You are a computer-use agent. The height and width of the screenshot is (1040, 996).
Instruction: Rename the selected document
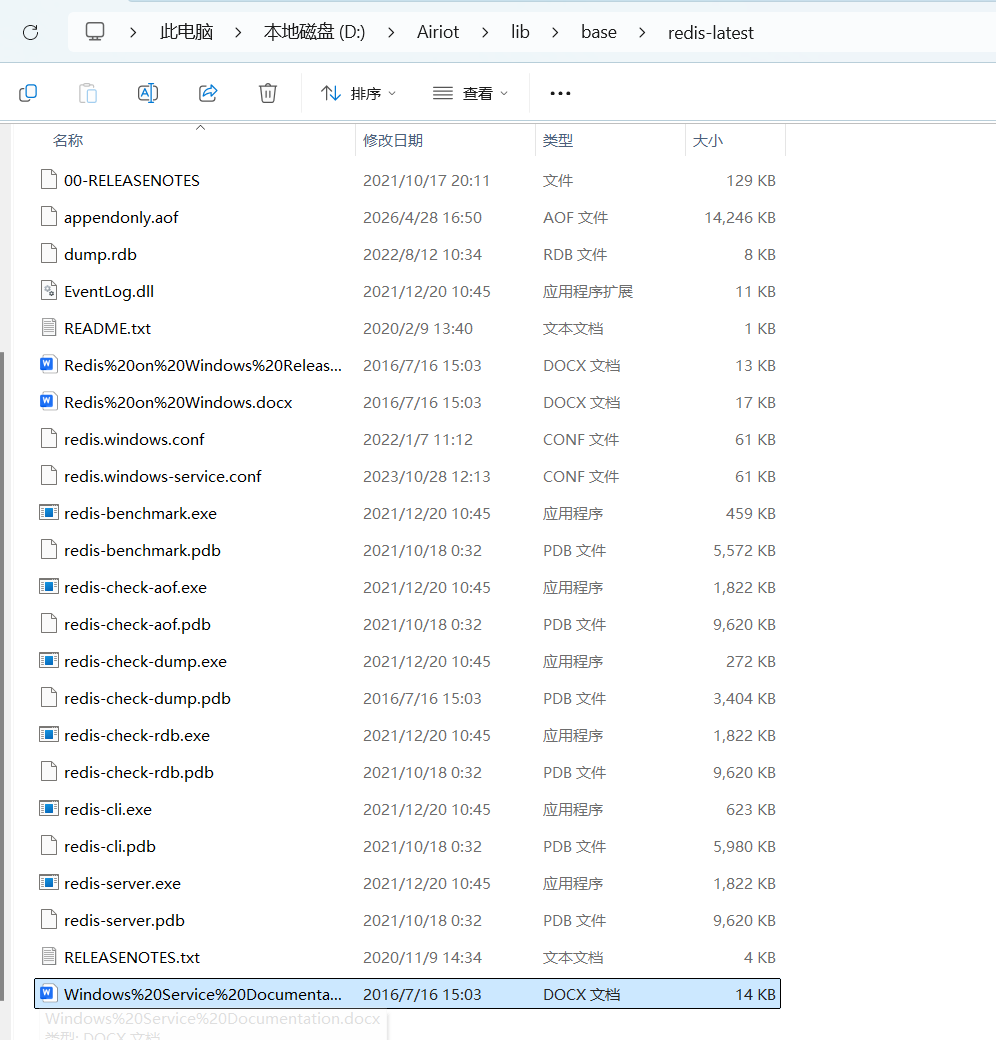pyautogui.click(x=148, y=92)
